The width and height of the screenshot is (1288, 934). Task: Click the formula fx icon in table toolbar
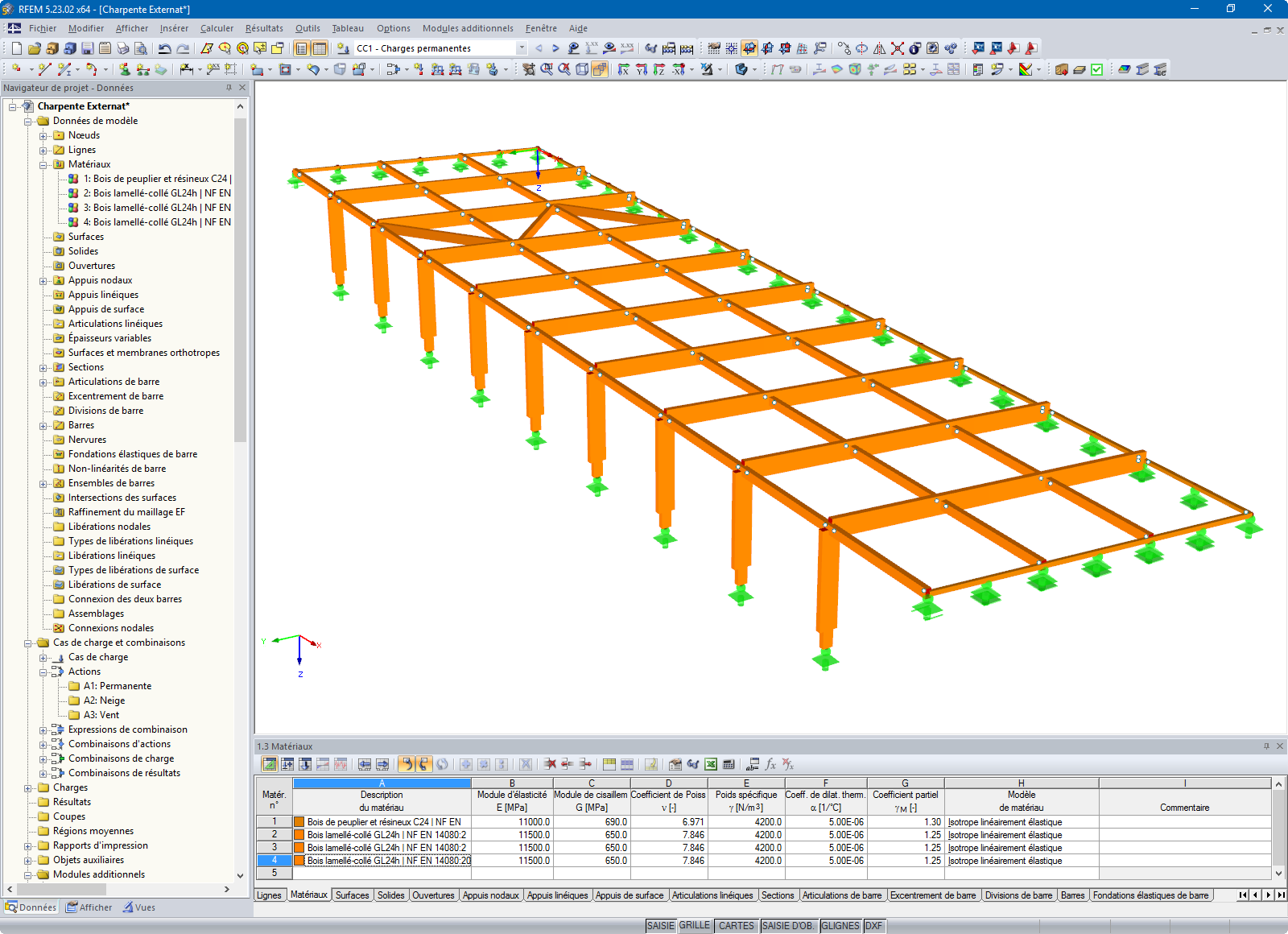pos(770,764)
